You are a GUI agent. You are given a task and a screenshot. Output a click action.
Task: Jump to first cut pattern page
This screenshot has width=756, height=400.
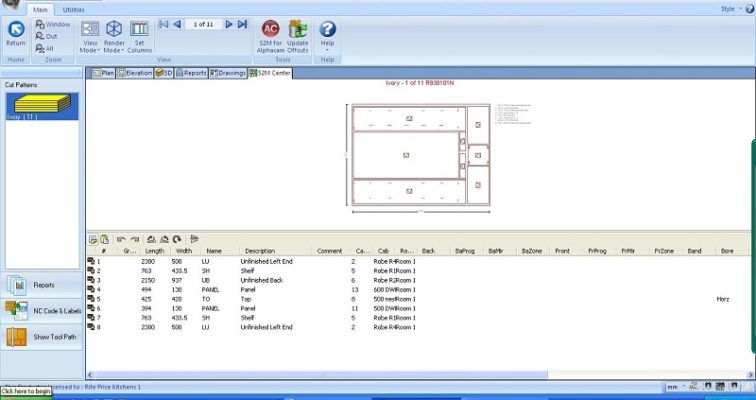point(164,24)
